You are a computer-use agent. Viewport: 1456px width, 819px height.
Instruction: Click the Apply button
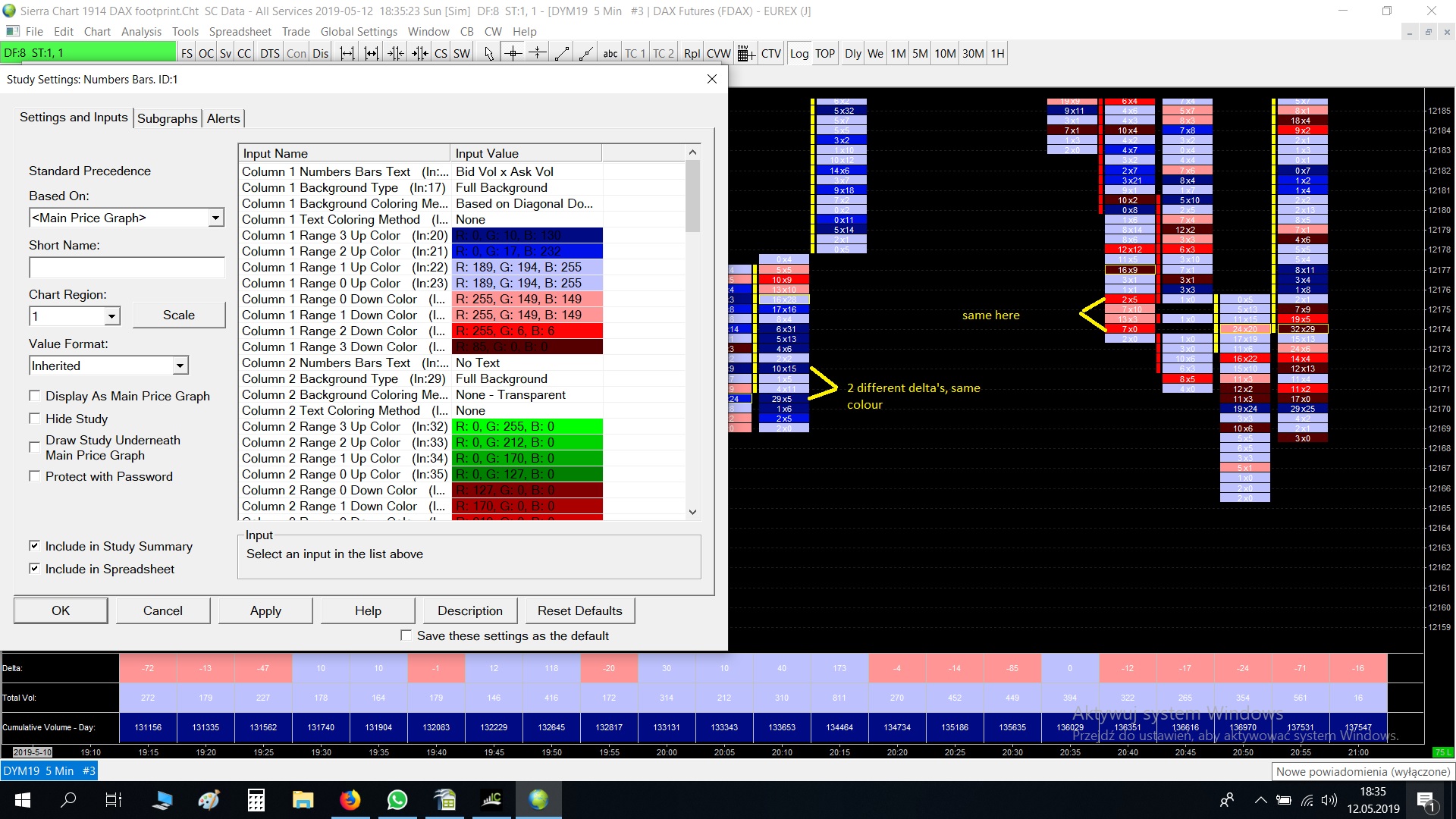[x=265, y=610]
